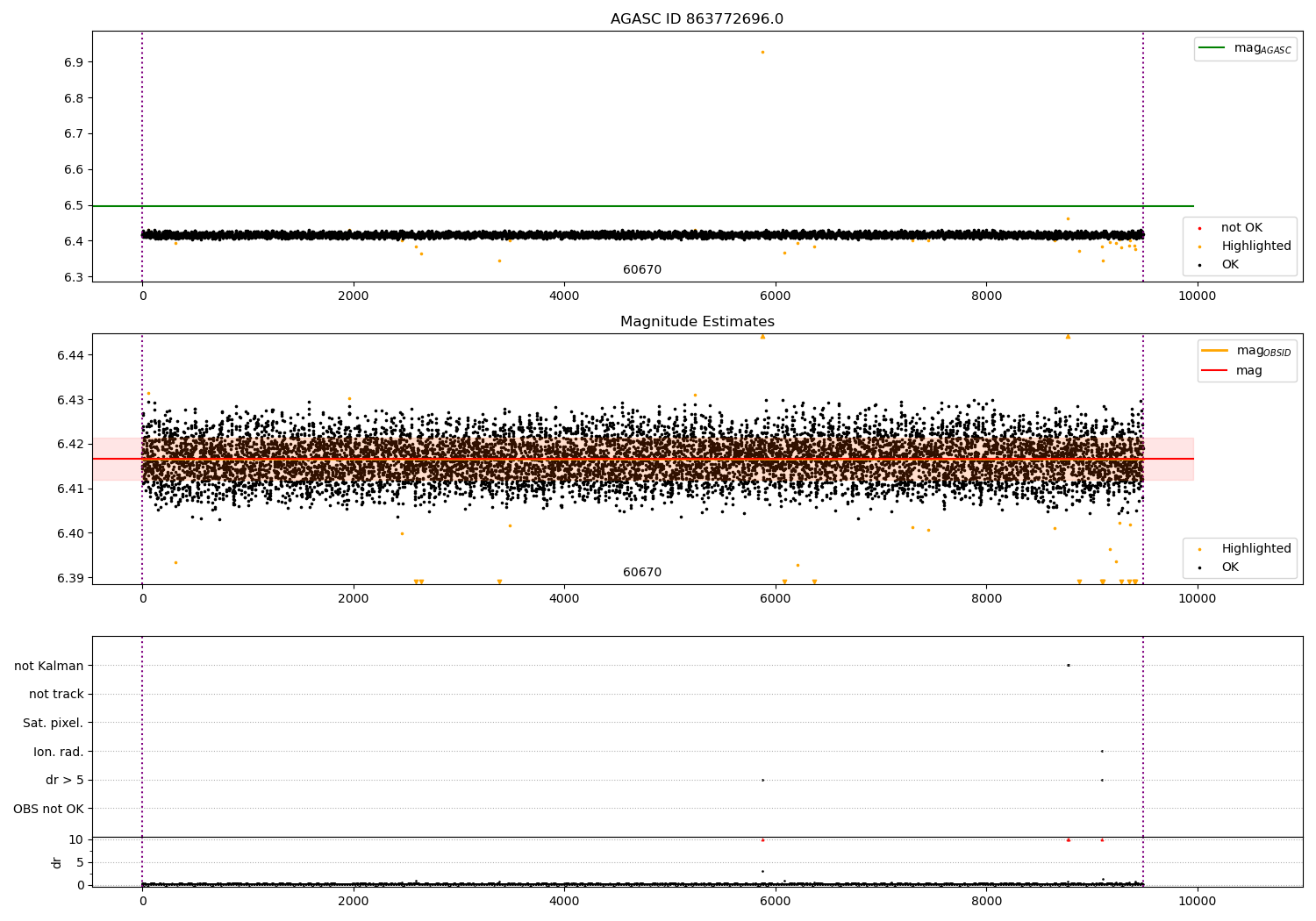Image resolution: width=1316 pixels, height=921 pixels.
Task: Click the 'Magnitude Estimates' plot title
Action: coord(697,322)
